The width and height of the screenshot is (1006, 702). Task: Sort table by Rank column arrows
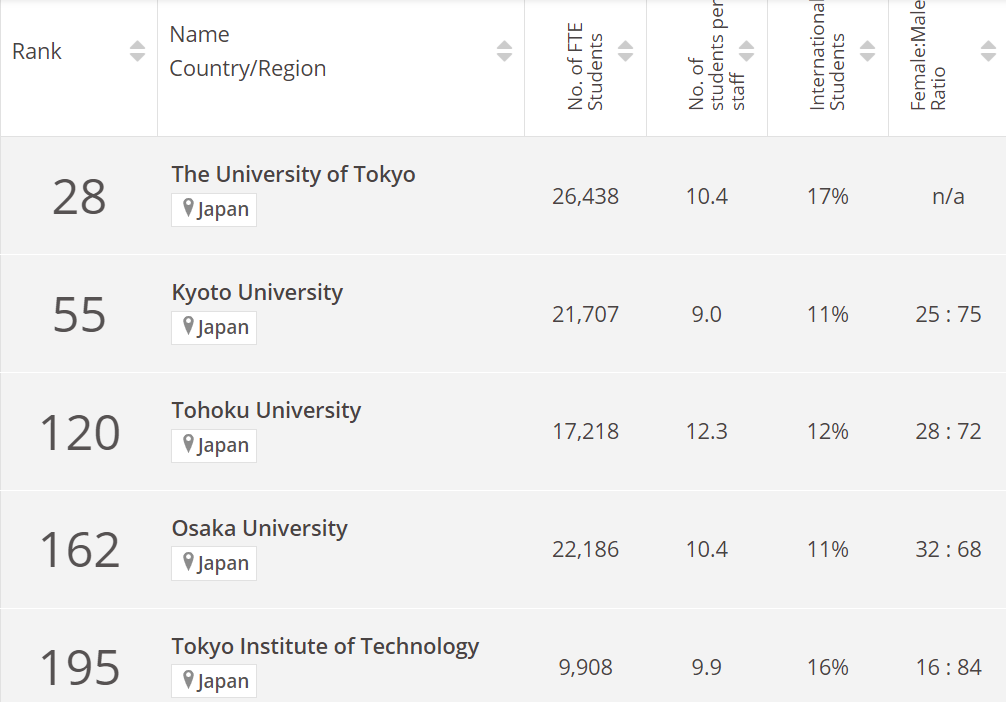click(137, 51)
